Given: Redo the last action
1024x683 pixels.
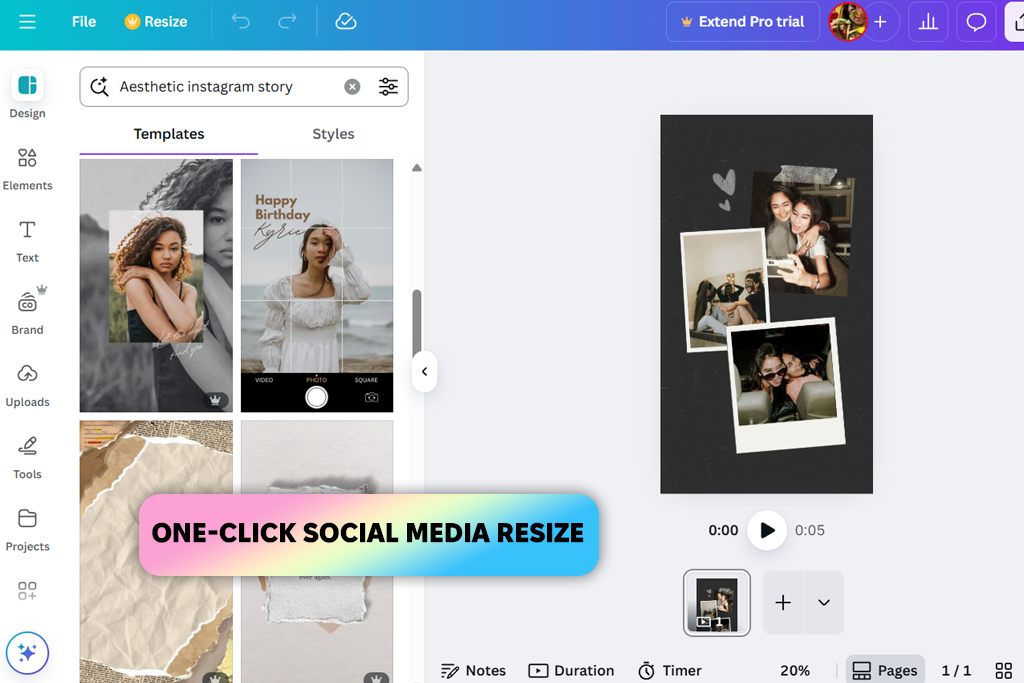Looking at the screenshot, I should coord(287,22).
